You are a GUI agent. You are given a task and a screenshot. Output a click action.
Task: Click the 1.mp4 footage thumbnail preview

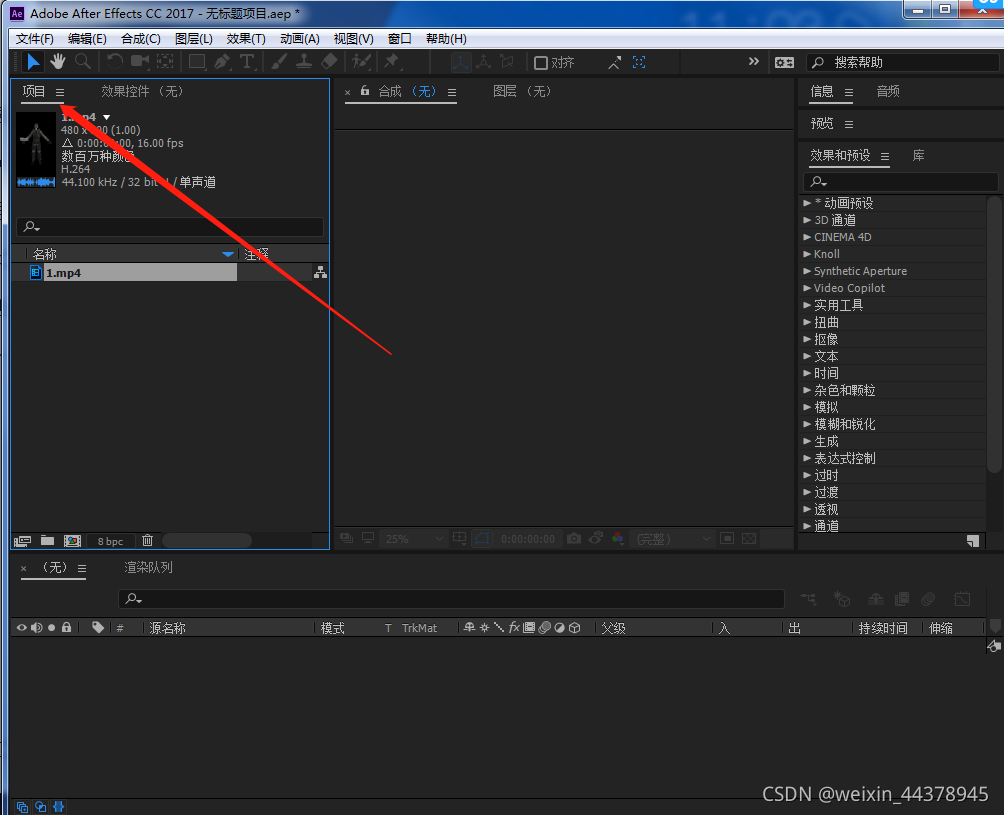tap(36, 150)
